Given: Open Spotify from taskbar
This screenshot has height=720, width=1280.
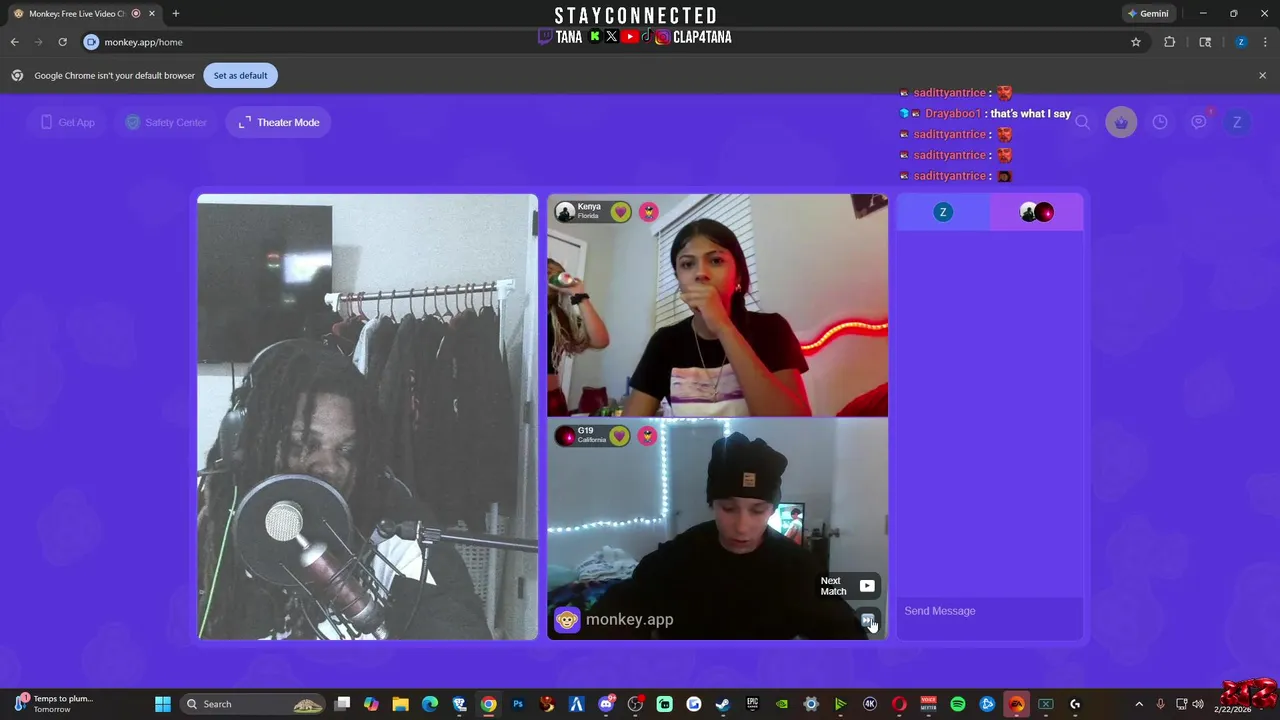Looking at the screenshot, I should [x=958, y=704].
